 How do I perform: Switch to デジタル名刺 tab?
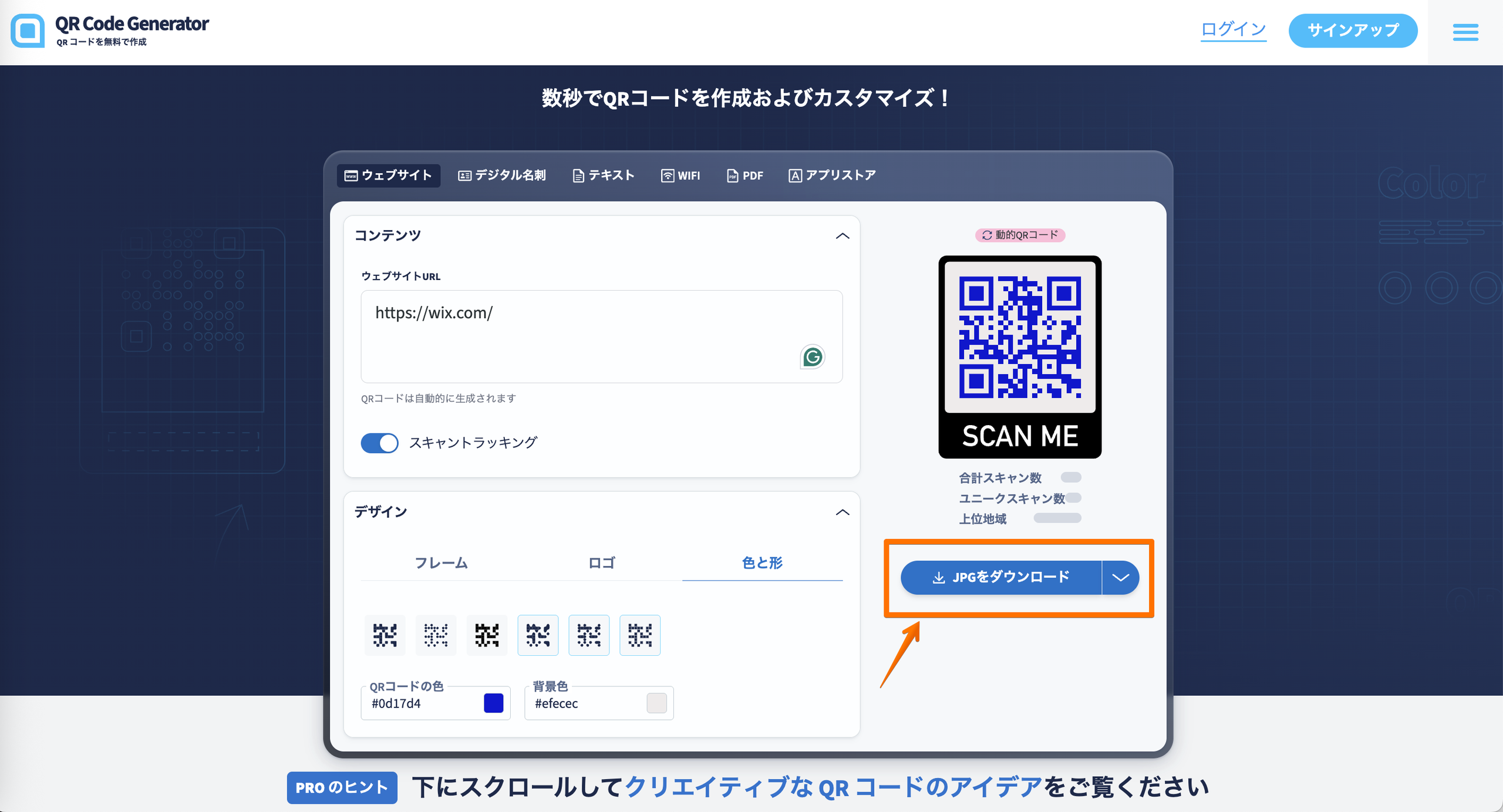point(502,176)
